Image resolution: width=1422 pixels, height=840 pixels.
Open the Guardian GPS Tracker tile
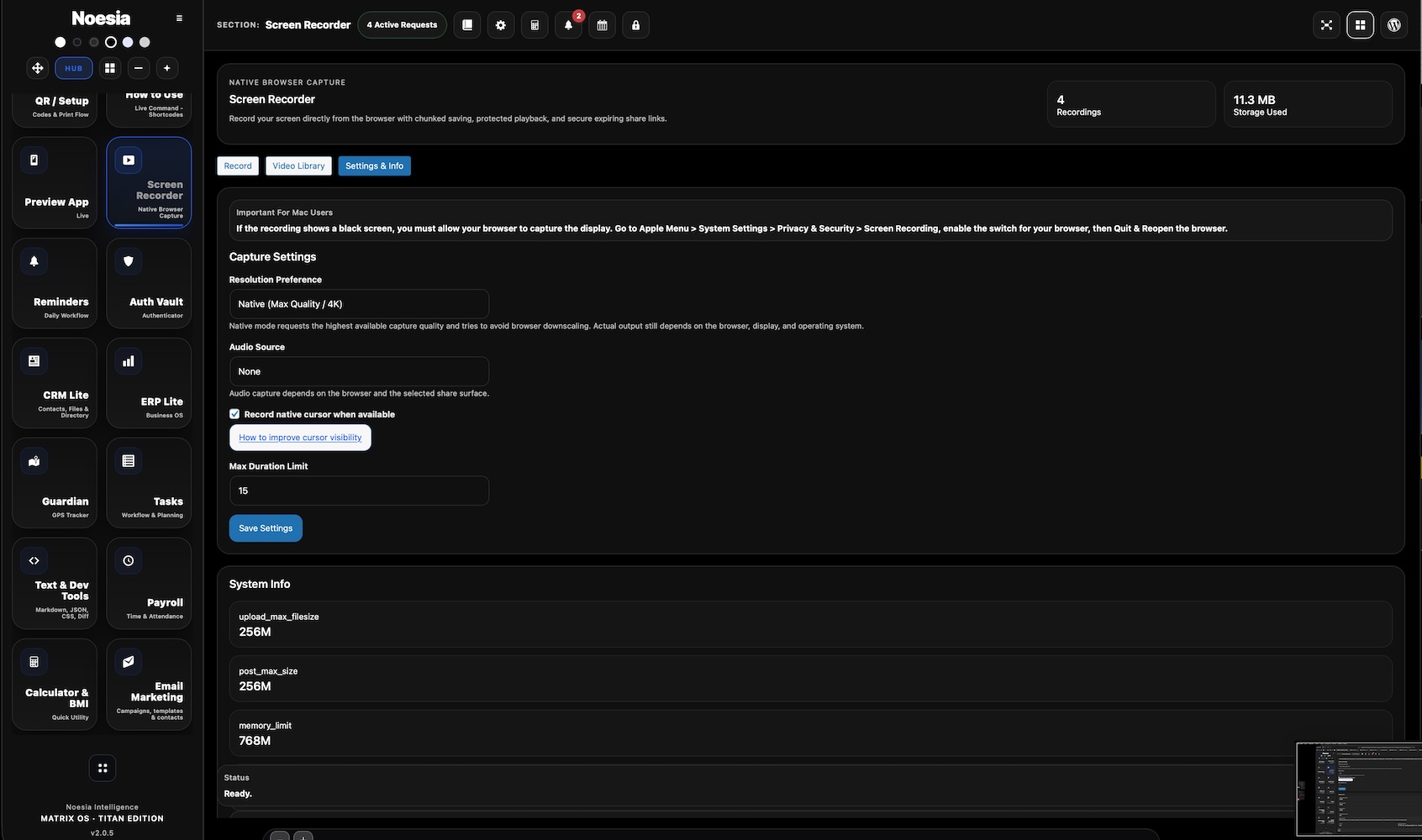click(55, 483)
